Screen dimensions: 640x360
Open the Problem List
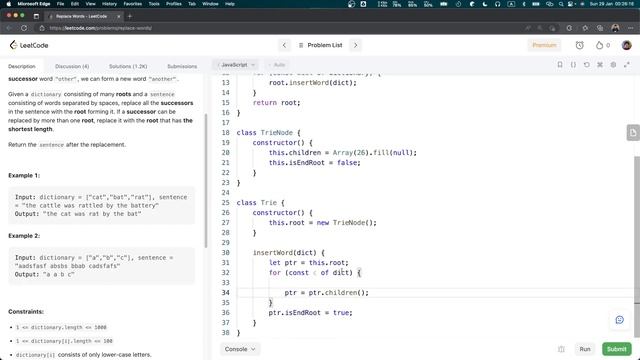320,45
